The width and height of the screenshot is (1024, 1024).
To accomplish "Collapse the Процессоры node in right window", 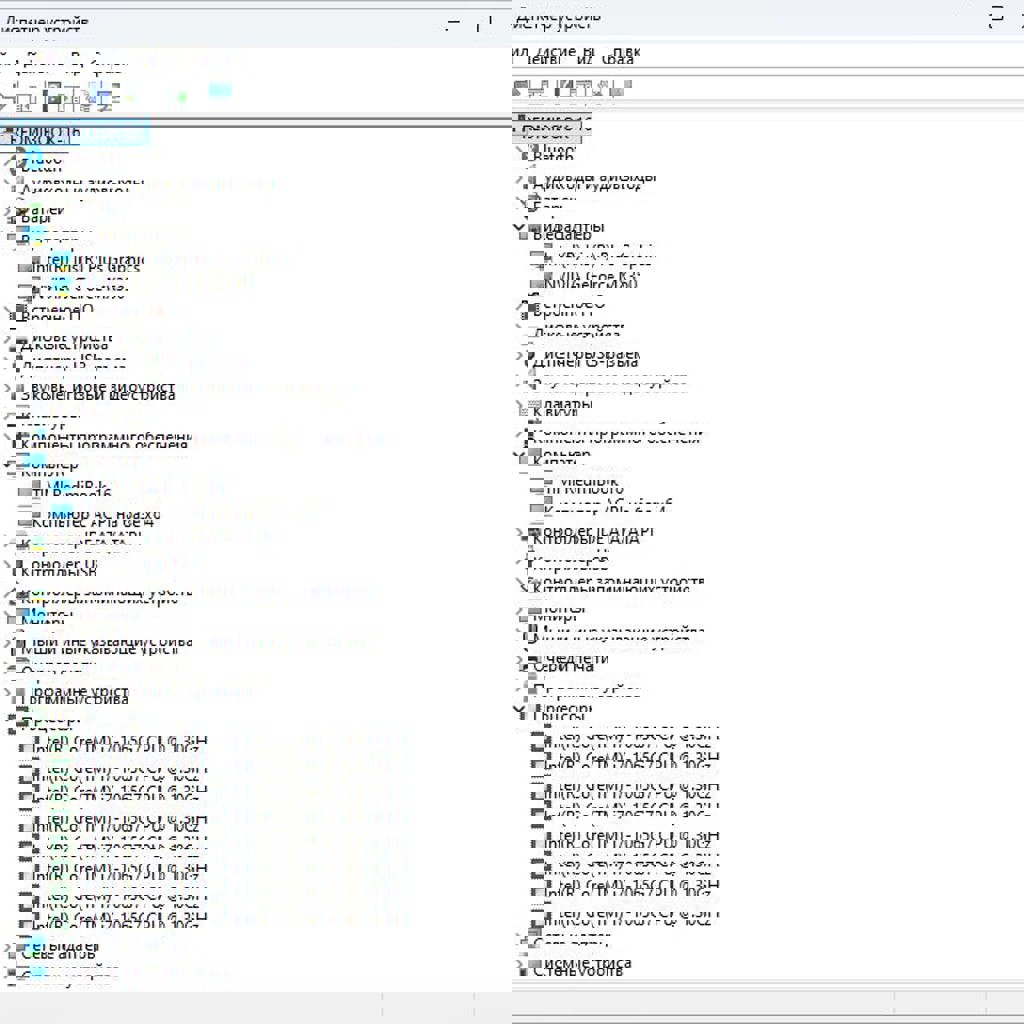I will coord(519,711).
